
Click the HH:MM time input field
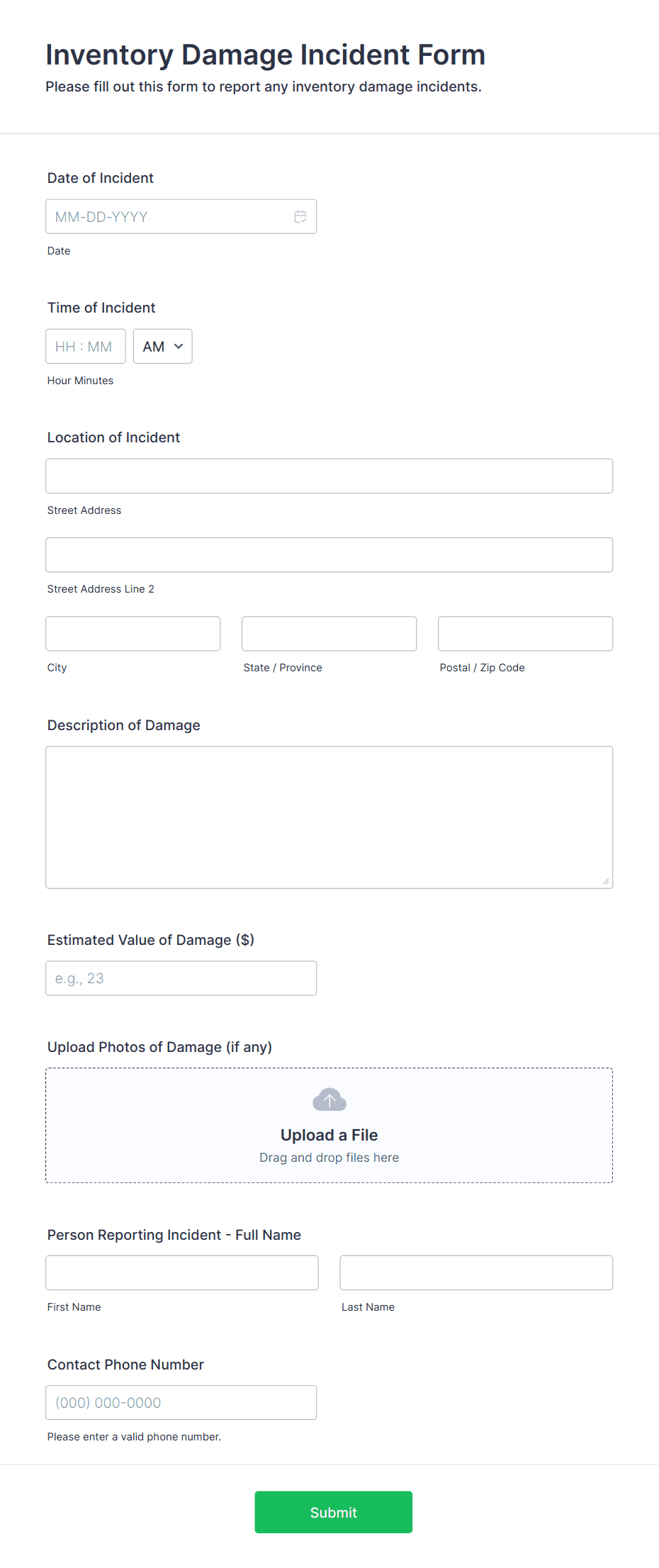pyautogui.click(x=85, y=346)
